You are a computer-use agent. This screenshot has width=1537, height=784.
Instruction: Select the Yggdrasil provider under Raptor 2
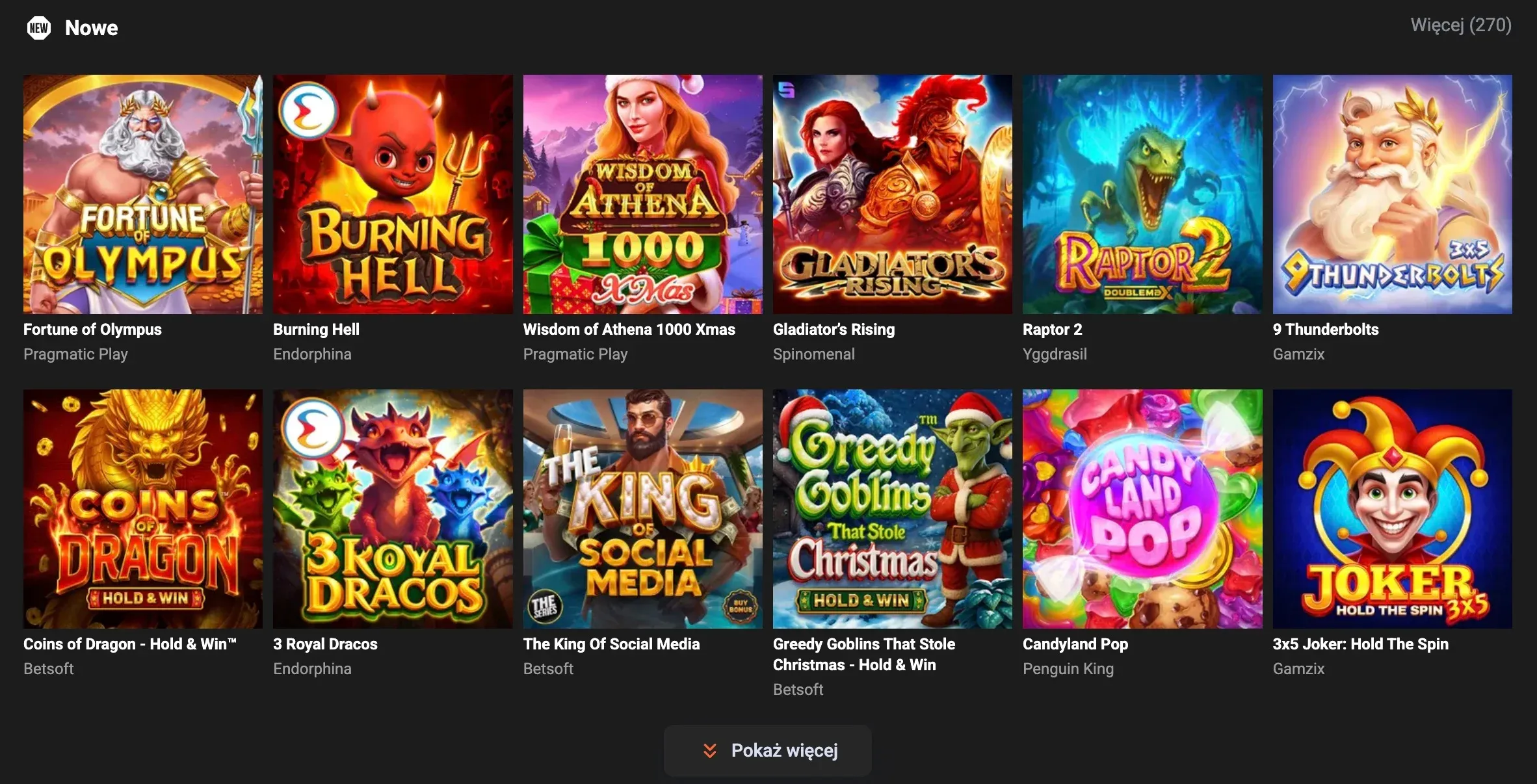click(1055, 354)
